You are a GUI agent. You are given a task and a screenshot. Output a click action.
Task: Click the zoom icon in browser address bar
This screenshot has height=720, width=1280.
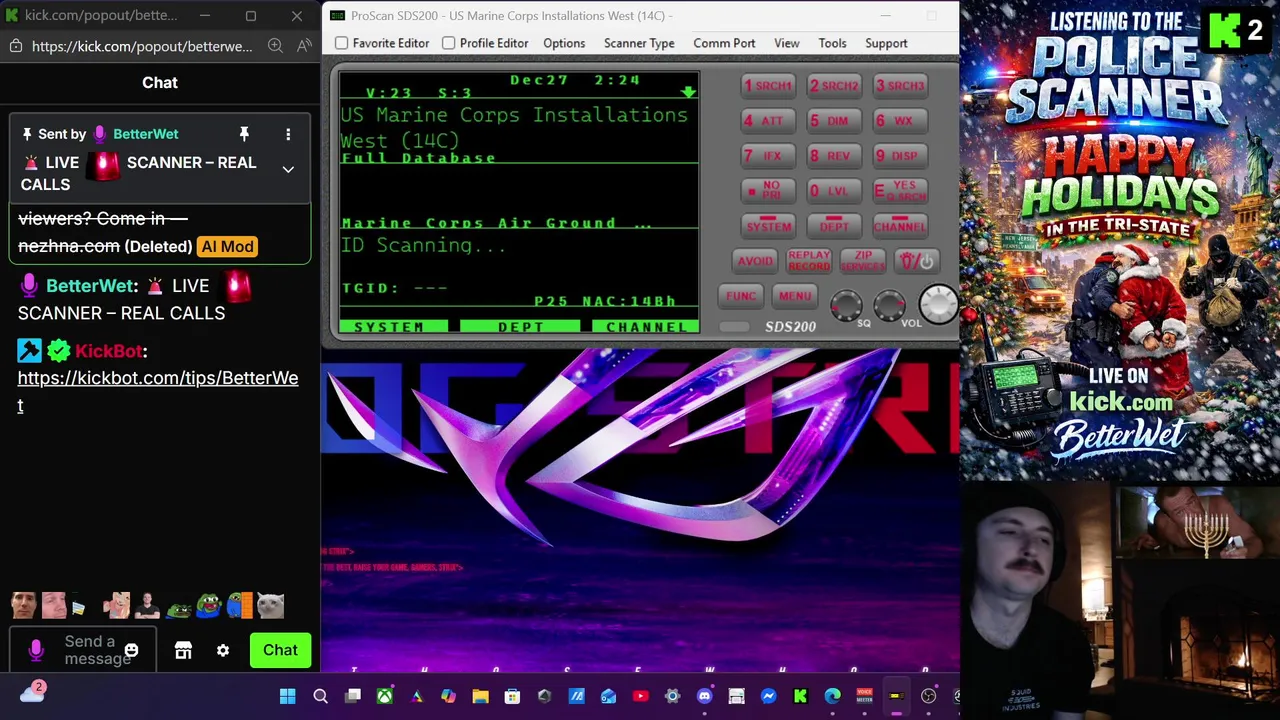pos(275,46)
